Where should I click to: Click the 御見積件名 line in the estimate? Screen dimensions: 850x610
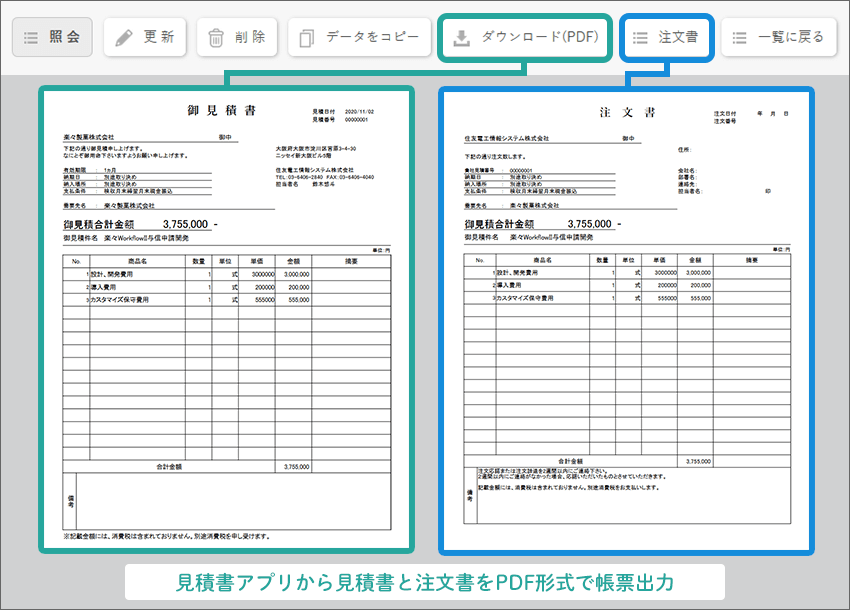click(x=126, y=238)
